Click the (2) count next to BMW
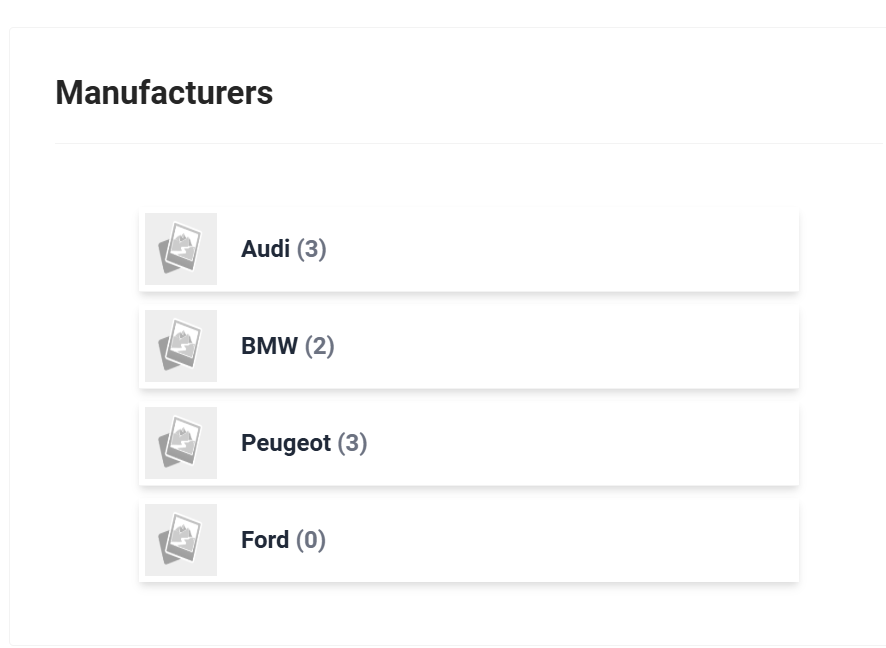The height and width of the screenshot is (648, 886). (x=319, y=346)
